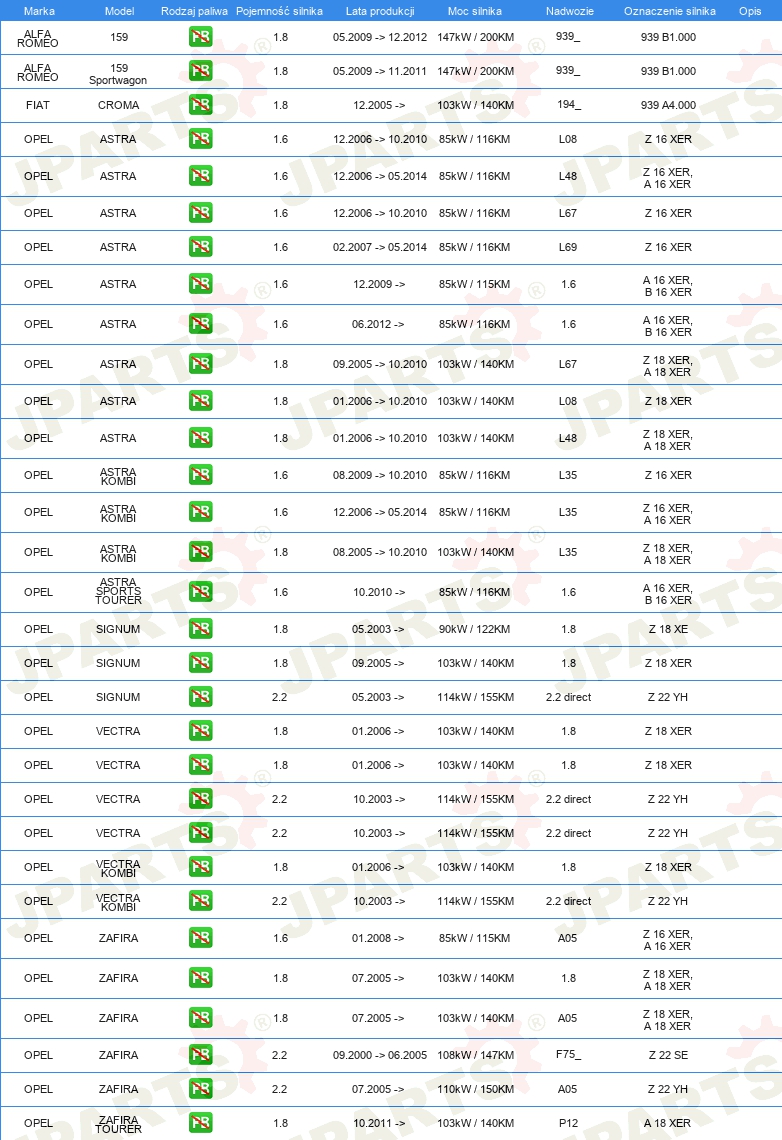Click the 09.2000 -> 06.2005 production years
The height and width of the screenshot is (1140, 782).
[380, 1055]
